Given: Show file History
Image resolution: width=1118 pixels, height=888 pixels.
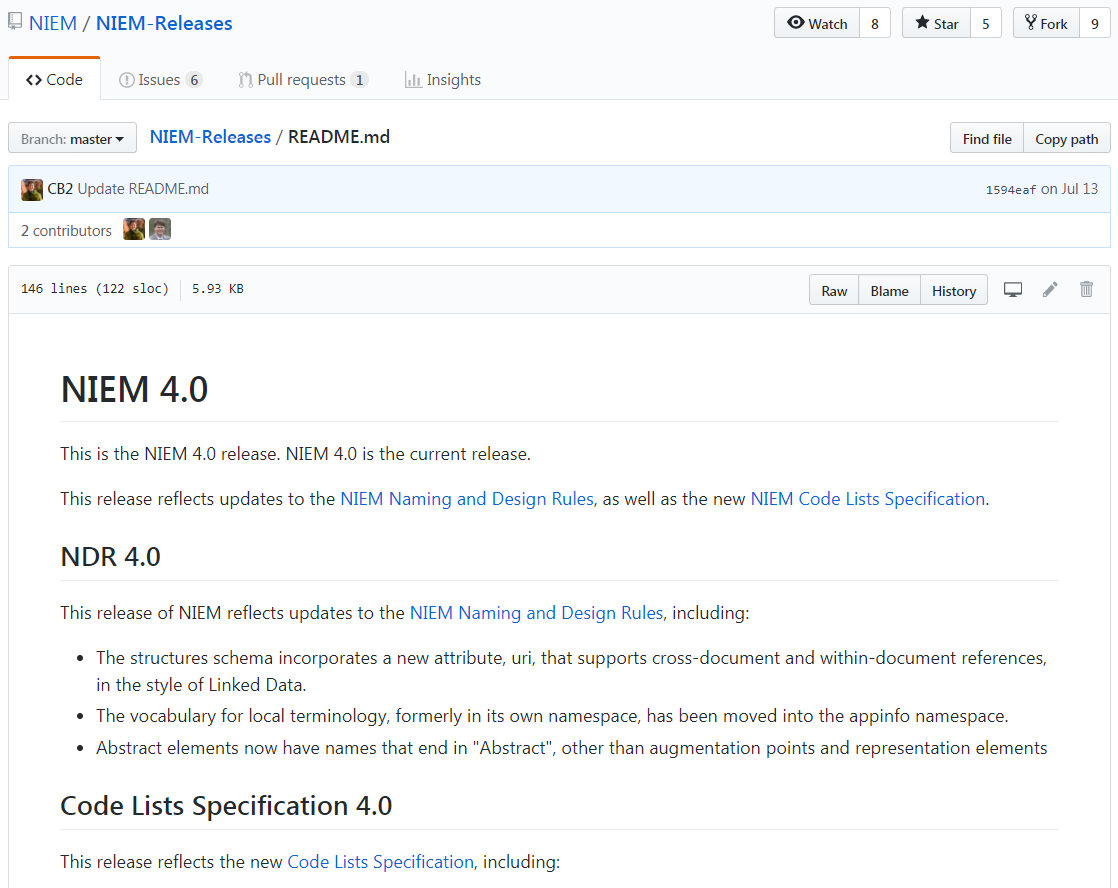Looking at the screenshot, I should (953, 291).
